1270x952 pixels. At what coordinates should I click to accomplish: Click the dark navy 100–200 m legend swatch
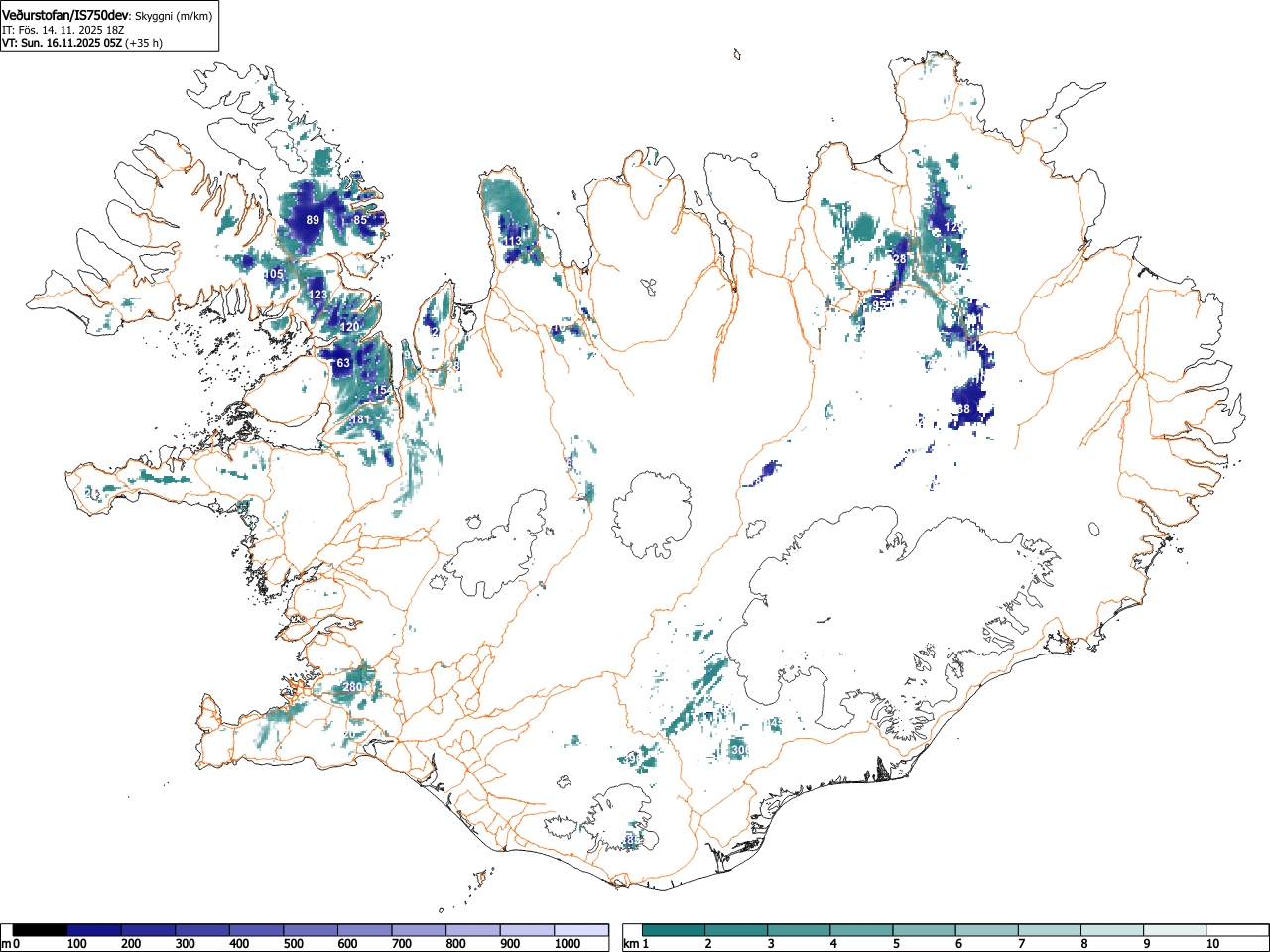point(94,930)
